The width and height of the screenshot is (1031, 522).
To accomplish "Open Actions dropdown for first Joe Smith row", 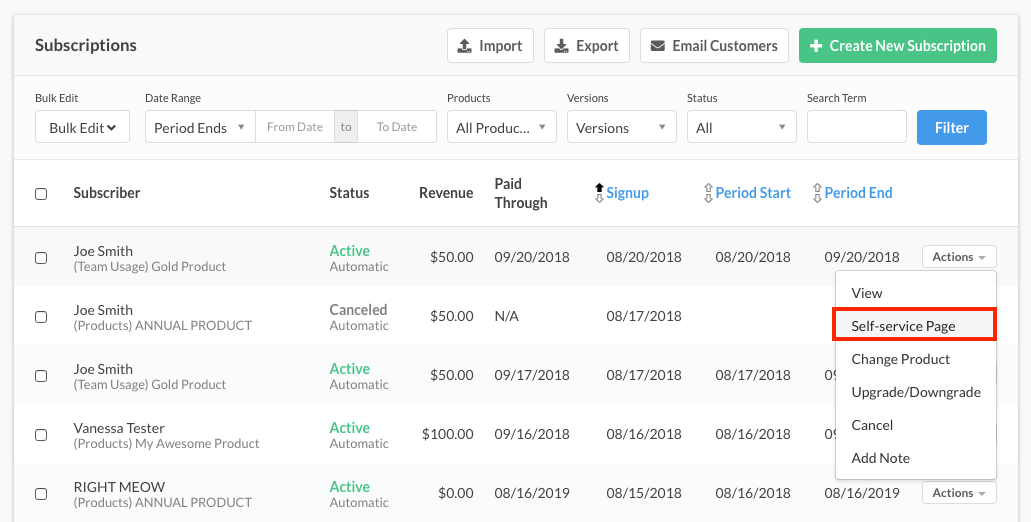I will point(959,257).
